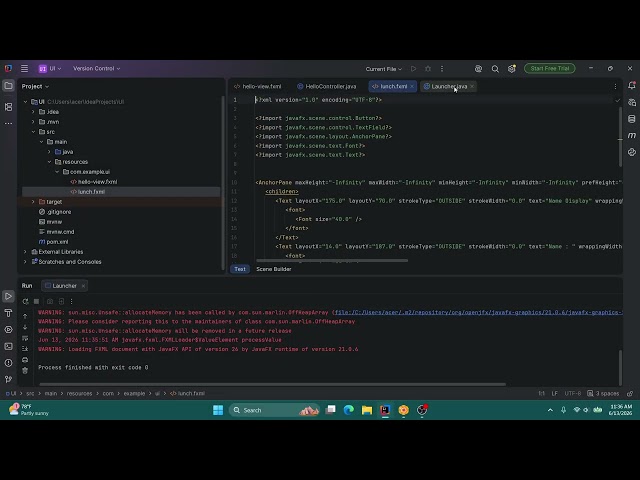Screen dimensions: 640x480
Task: Run the current file
Action: coord(413,69)
